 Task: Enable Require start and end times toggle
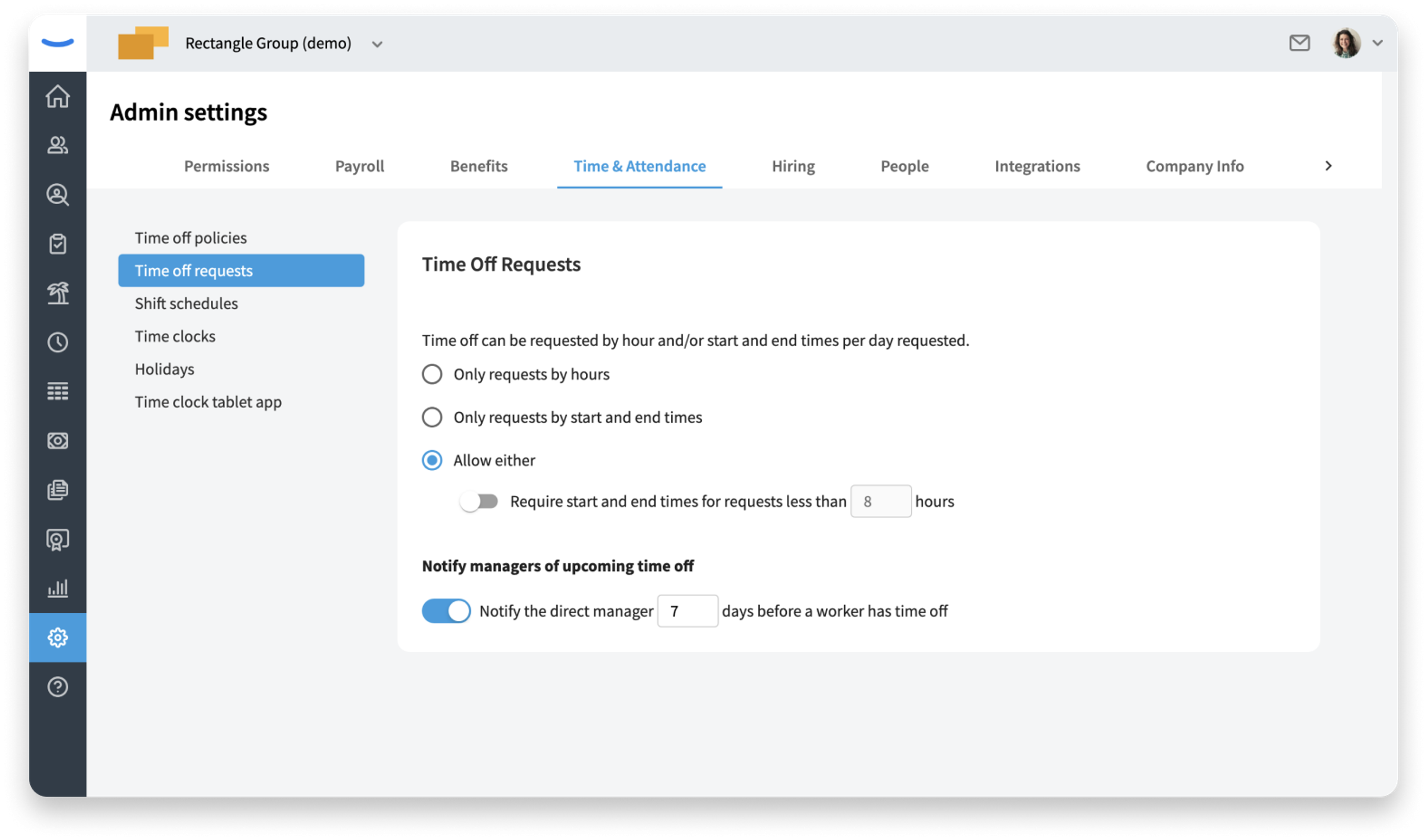(479, 502)
